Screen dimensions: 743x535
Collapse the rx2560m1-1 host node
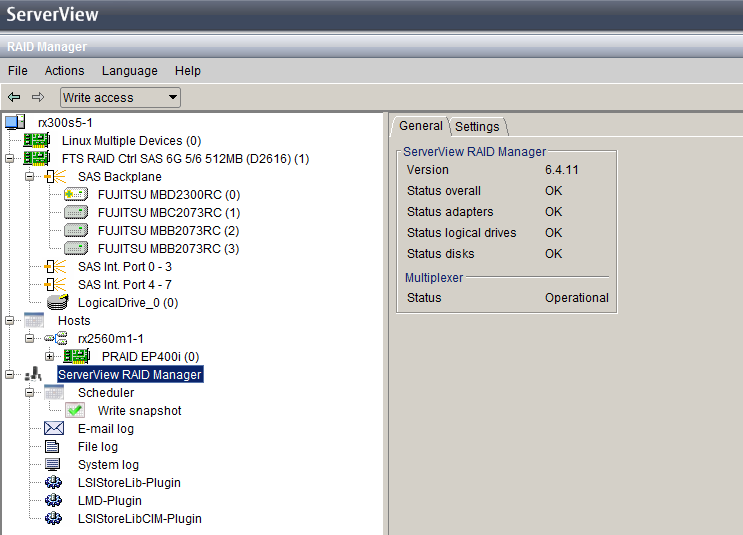[x=29, y=338]
